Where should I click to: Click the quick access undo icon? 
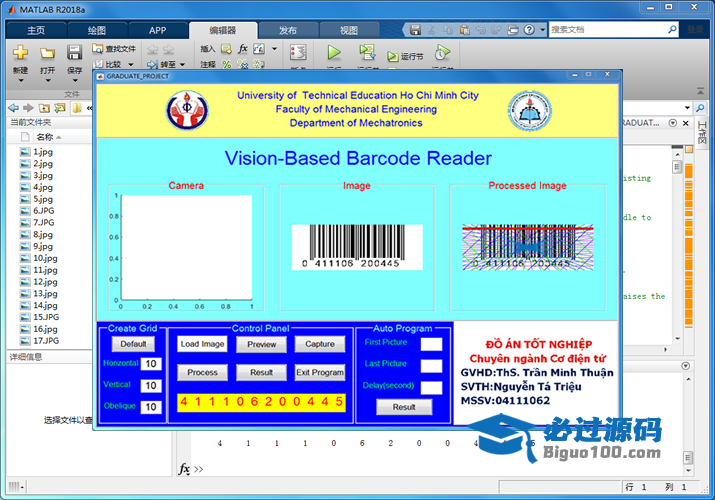(481, 30)
